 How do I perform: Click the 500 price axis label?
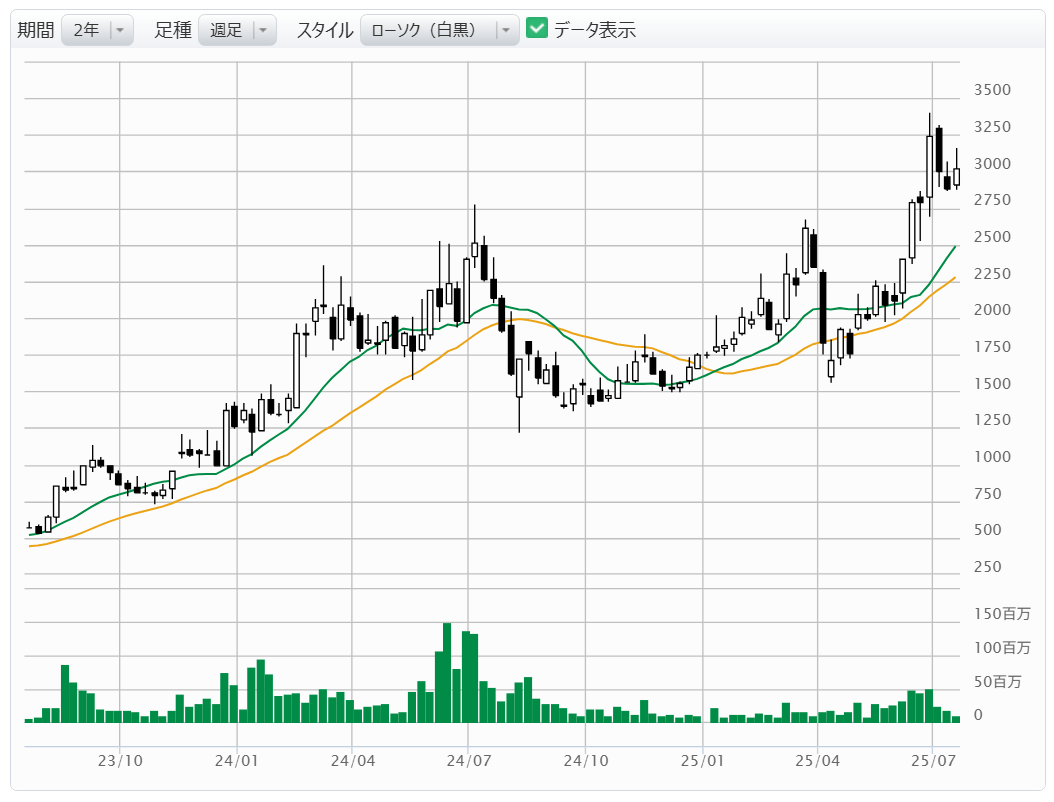[988, 530]
